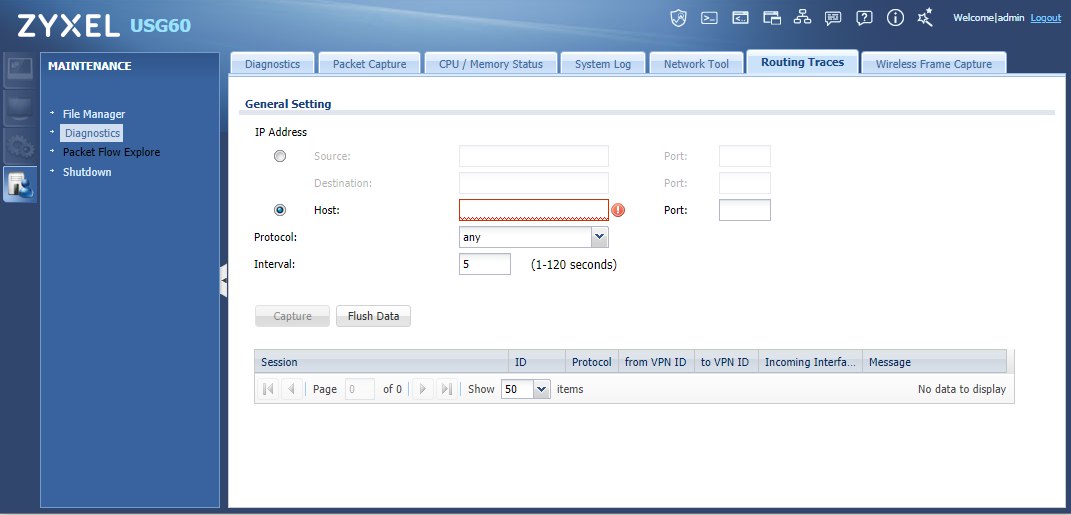Click the Flush Data button
This screenshot has width=1071, height=515.
(374, 316)
